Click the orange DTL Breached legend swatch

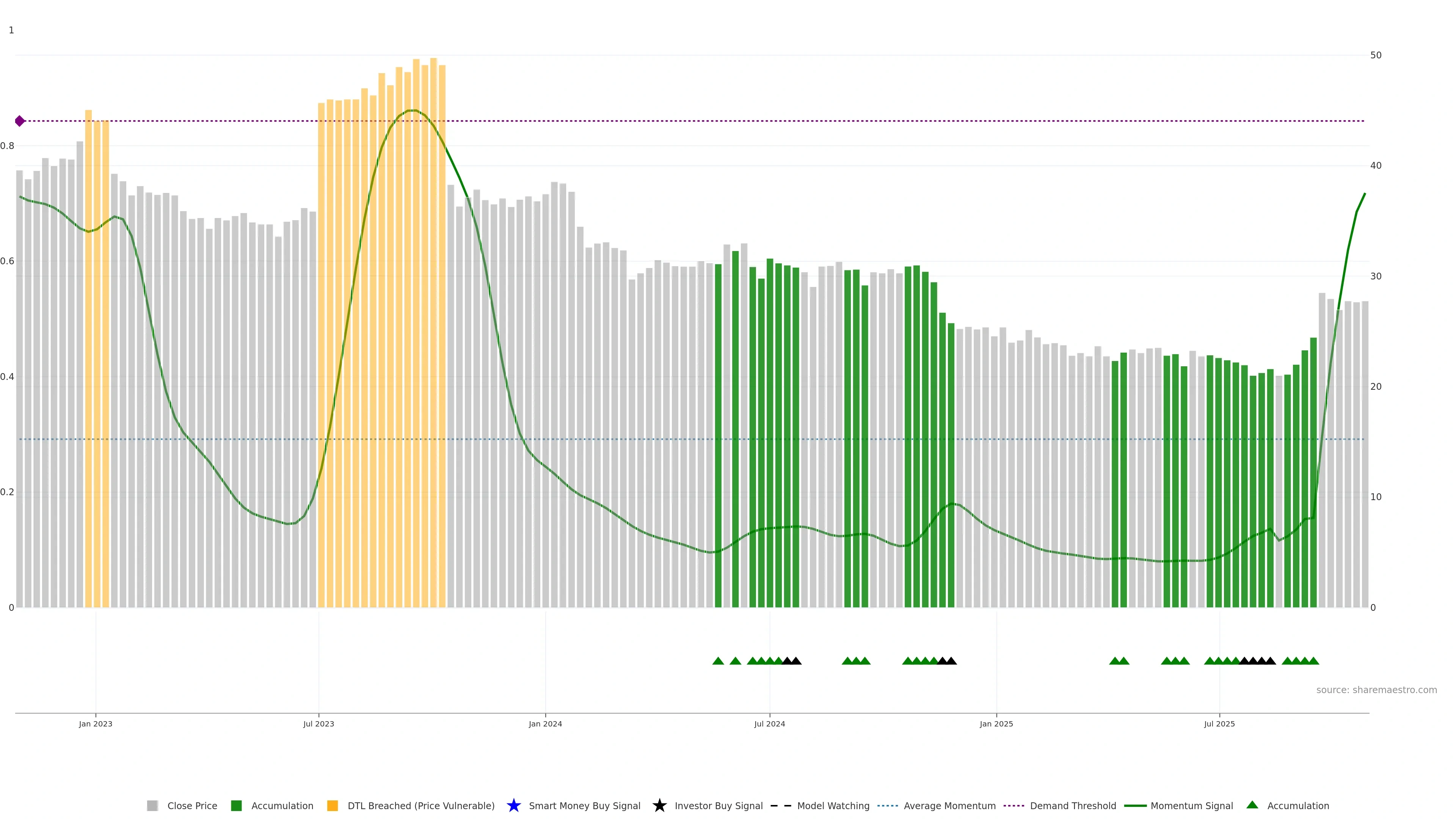point(333,805)
